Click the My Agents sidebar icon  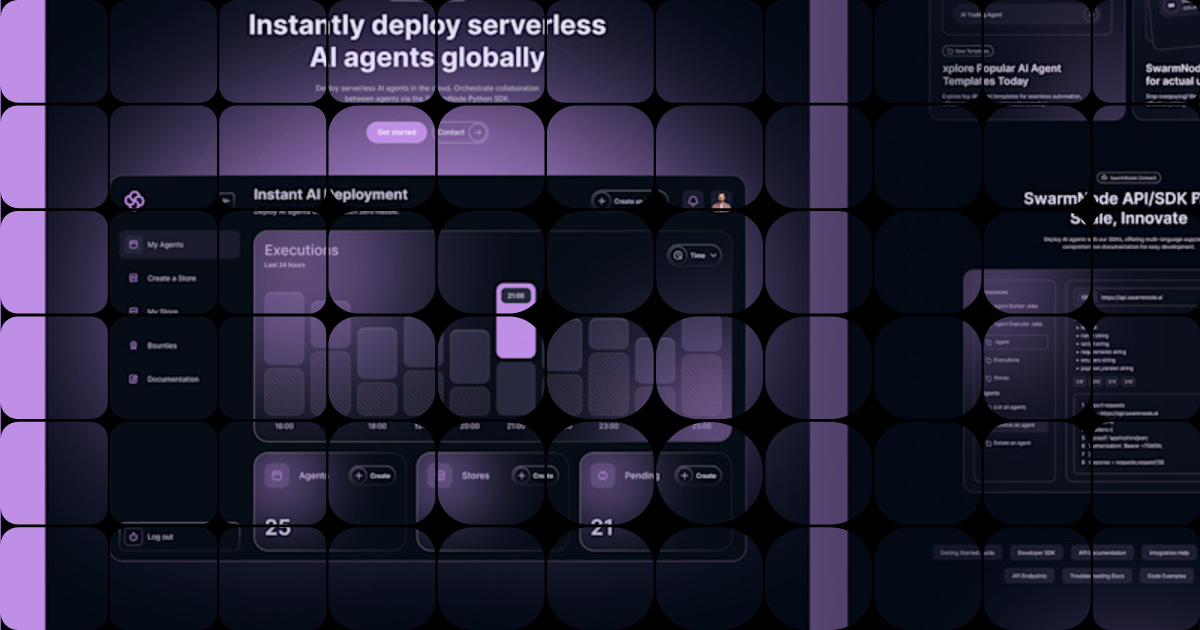click(x=133, y=244)
